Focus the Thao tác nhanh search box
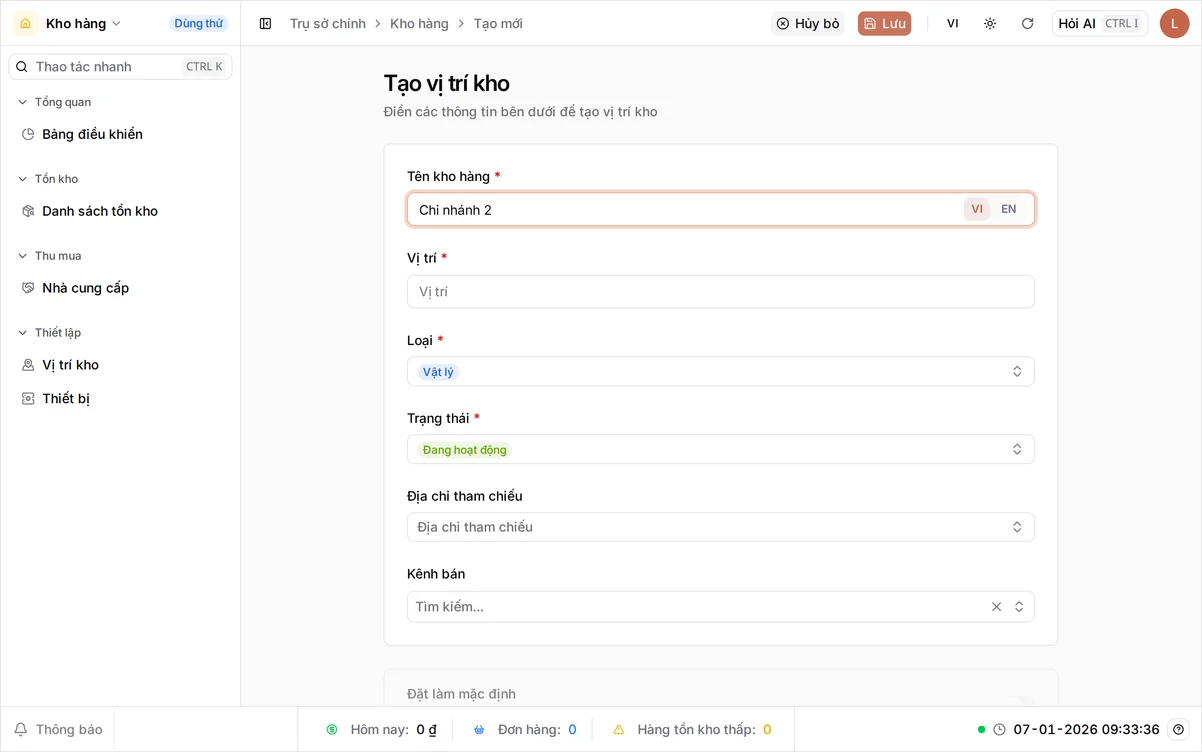 click(x=121, y=66)
